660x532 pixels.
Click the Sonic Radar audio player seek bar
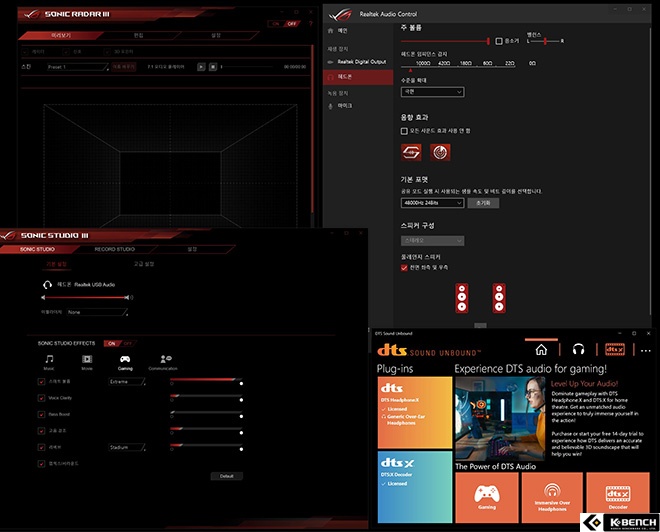(x=247, y=66)
